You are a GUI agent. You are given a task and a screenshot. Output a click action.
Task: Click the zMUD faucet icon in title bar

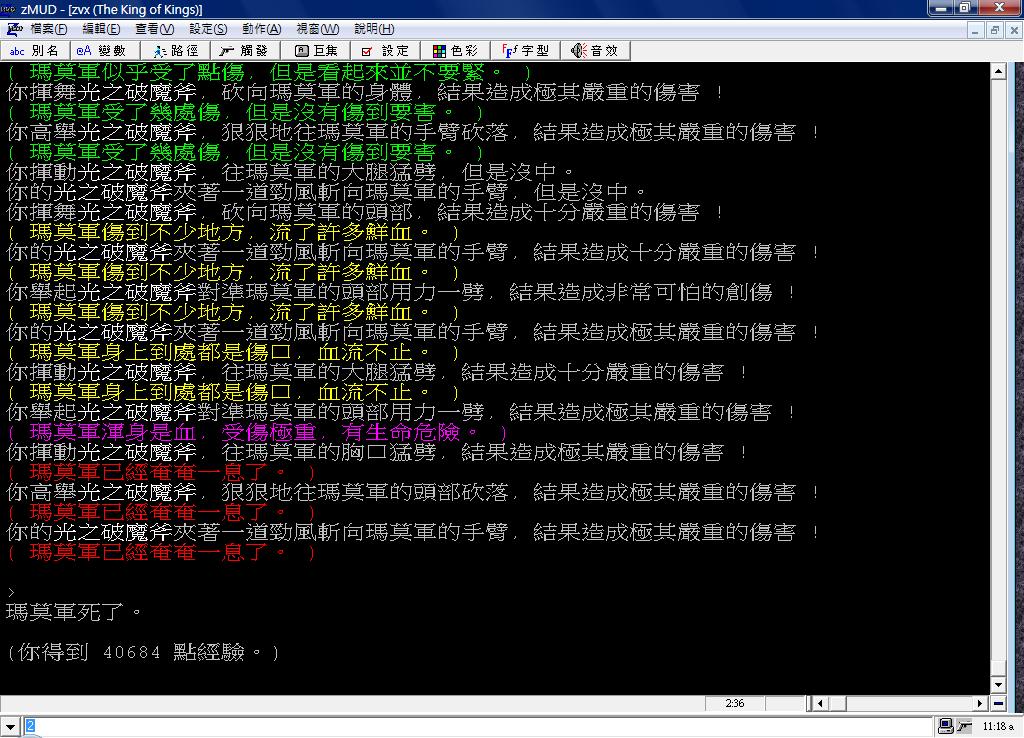(x=10, y=8)
